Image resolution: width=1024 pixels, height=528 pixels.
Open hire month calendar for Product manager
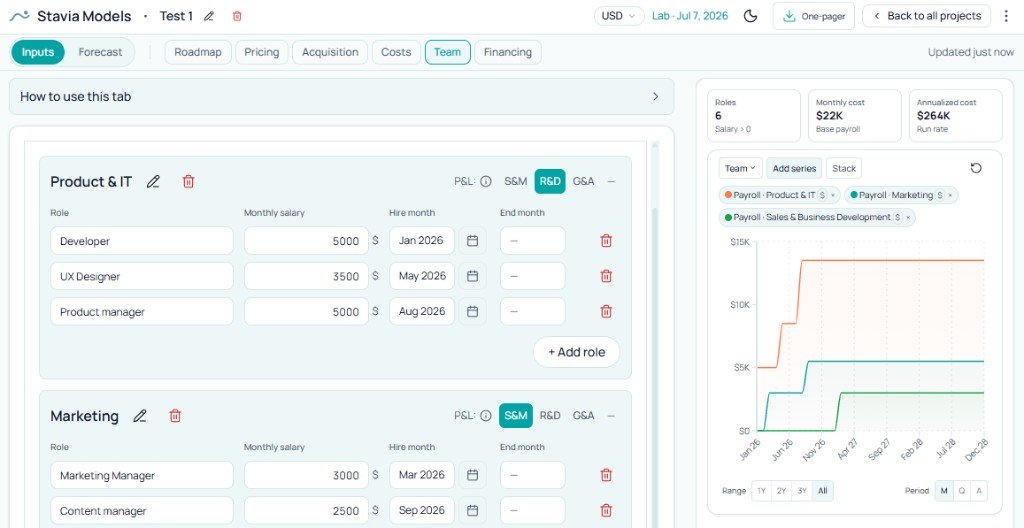(x=472, y=311)
